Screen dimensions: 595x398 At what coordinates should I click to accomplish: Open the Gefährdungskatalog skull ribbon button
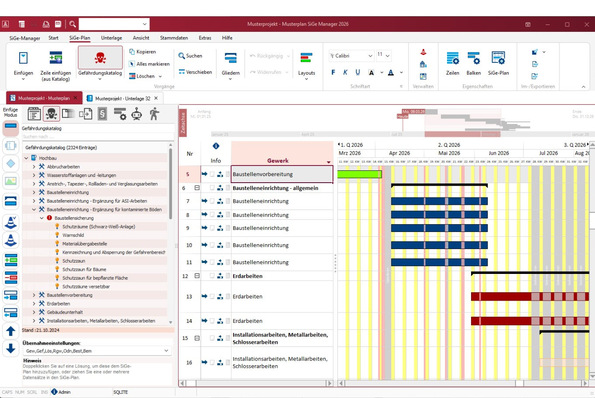100,58
